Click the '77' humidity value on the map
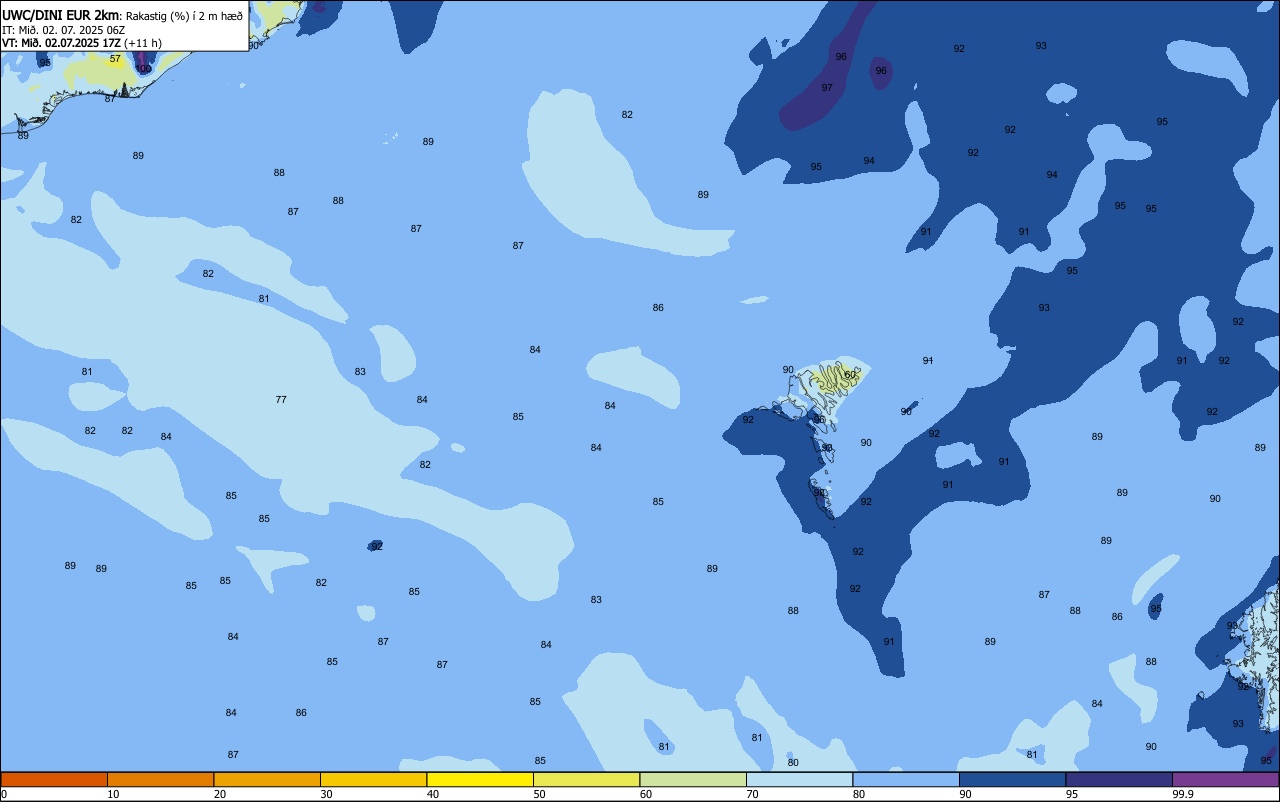This screenshot has height=802, width=1280. tap(281, 400)
